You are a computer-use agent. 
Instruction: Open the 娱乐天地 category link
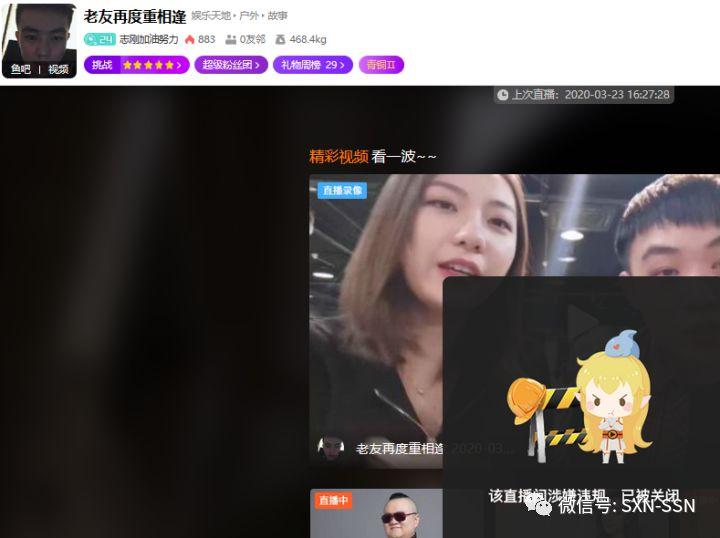pos(211,16)
